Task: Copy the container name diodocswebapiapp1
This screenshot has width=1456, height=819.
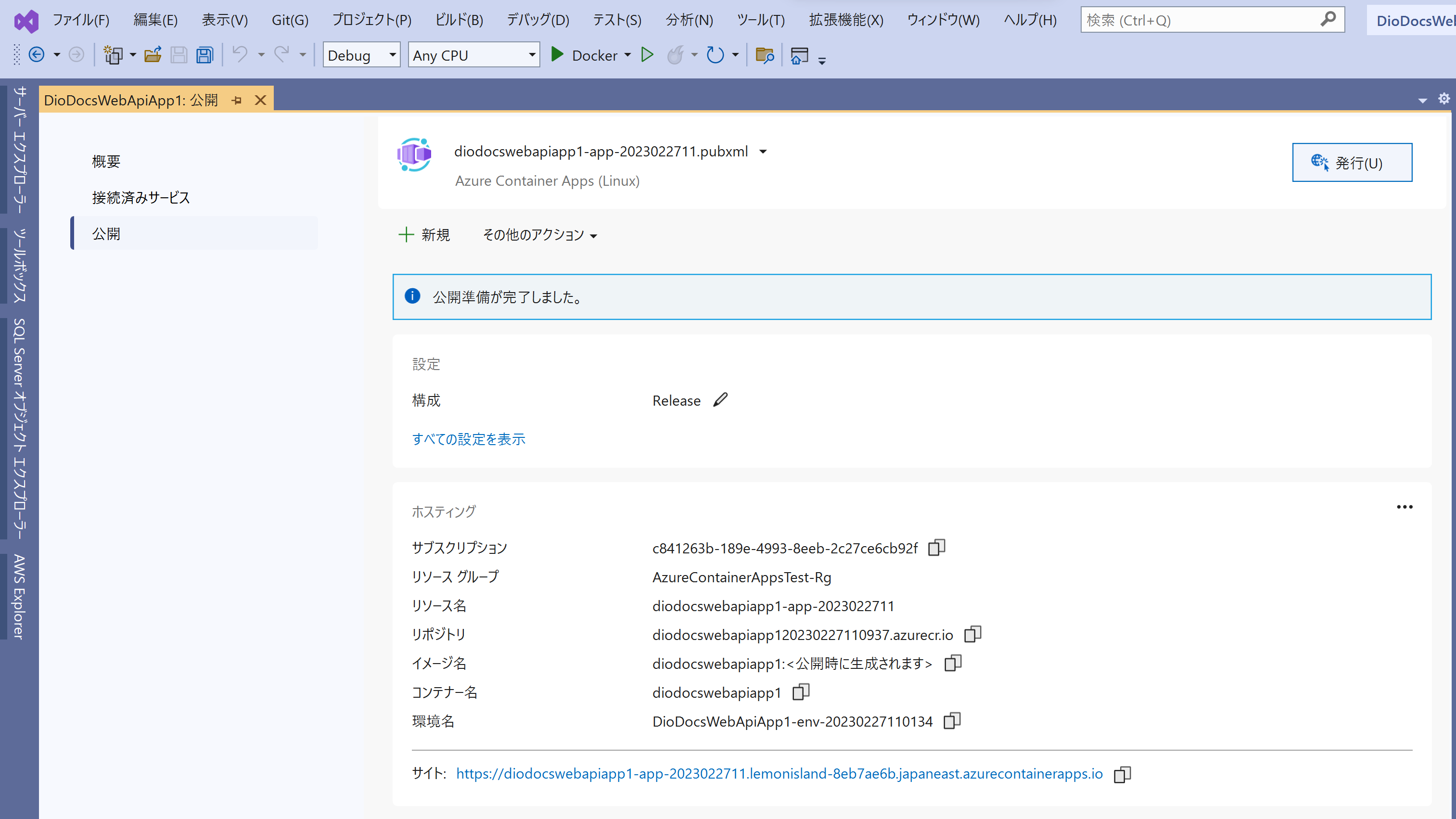Action: click(801, 691)
